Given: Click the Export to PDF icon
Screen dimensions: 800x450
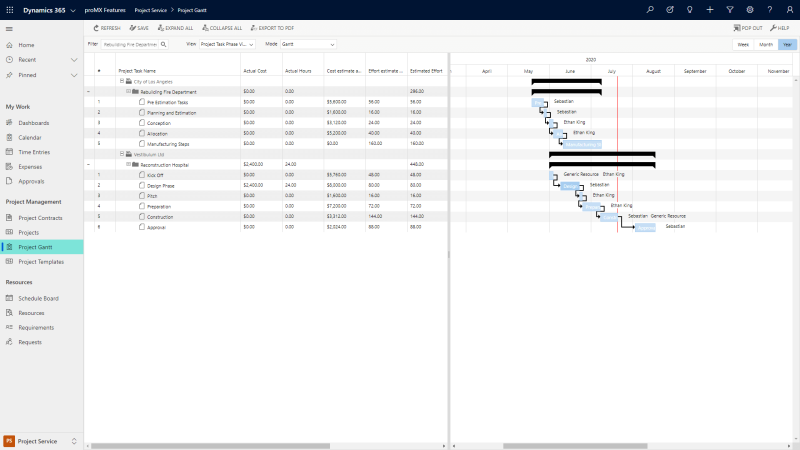Looking at the screenshot, I should (x=250, y=28).
